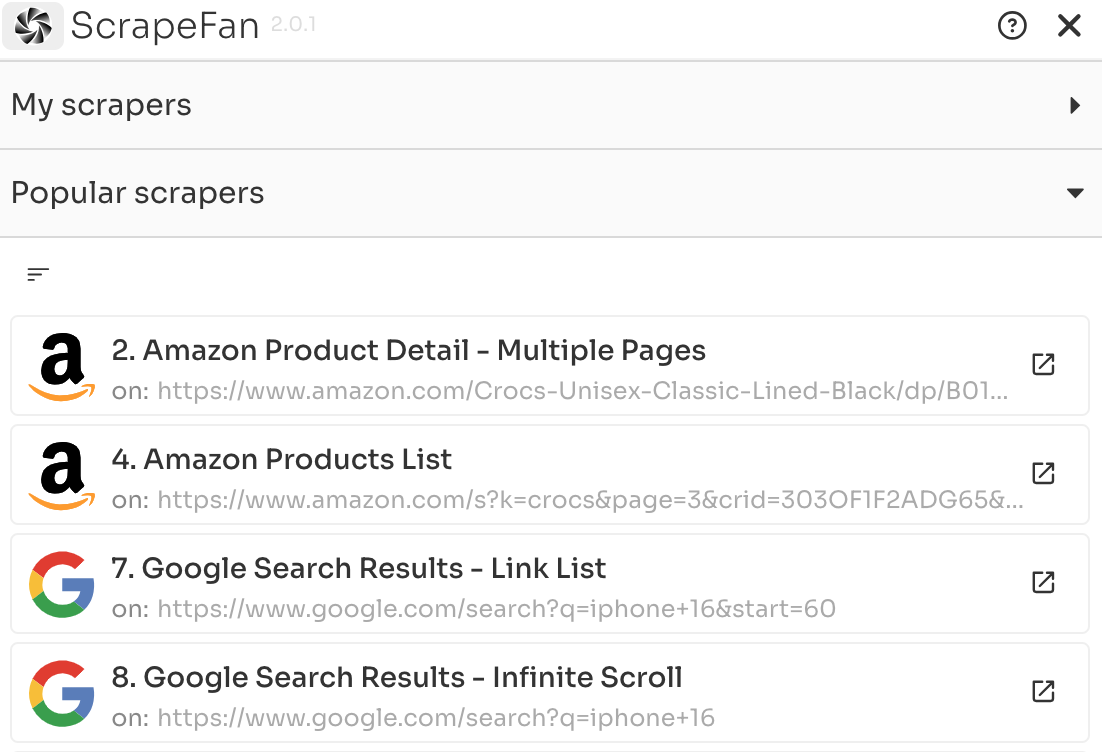Click the Popular scrapers header label
Viewport: 1102px width, 752px height.
138,193
